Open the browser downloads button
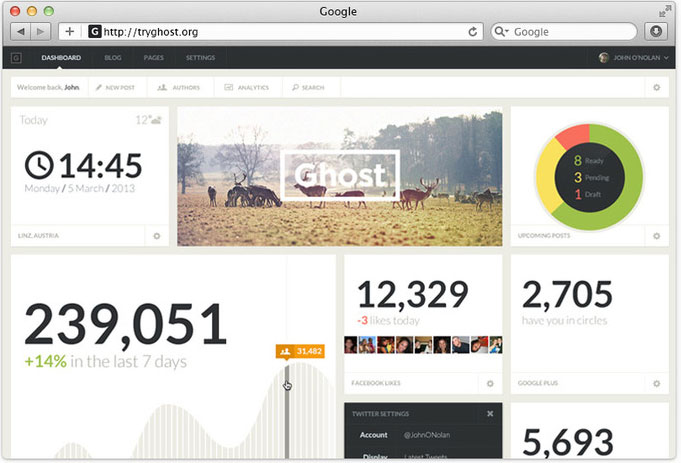Image resolution: width=681 pixels, height=463 pixels. 656,31
